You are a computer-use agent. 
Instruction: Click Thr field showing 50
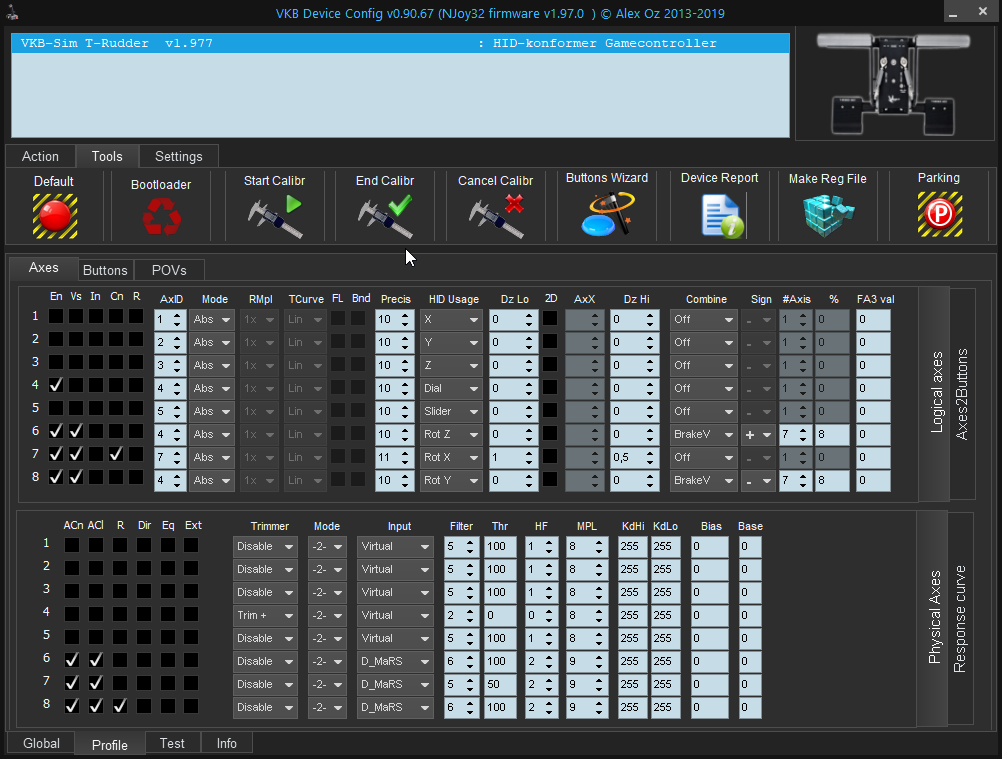click(x=500, y=684)
